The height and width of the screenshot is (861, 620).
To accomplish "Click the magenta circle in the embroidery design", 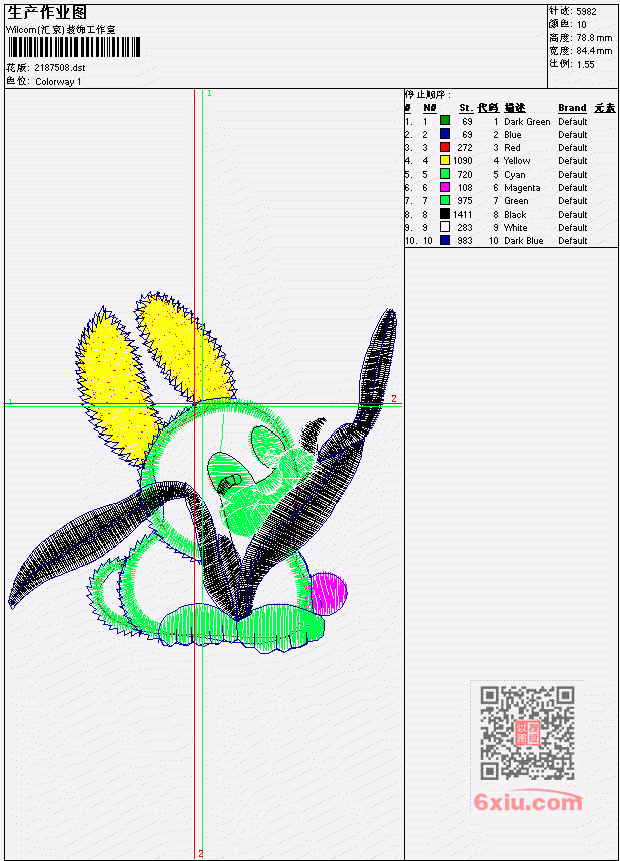I will 329,594.
